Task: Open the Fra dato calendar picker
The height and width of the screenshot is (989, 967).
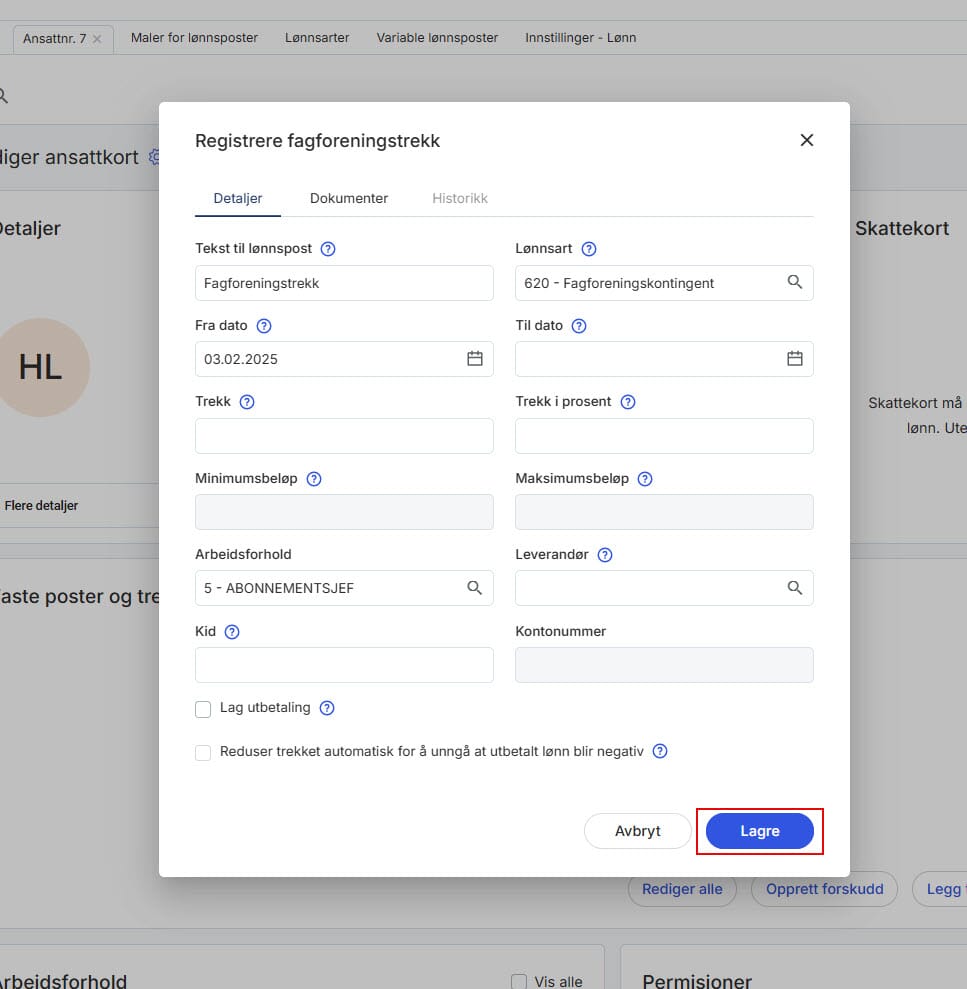Action: pyautogui.click(x=475, y=359)
